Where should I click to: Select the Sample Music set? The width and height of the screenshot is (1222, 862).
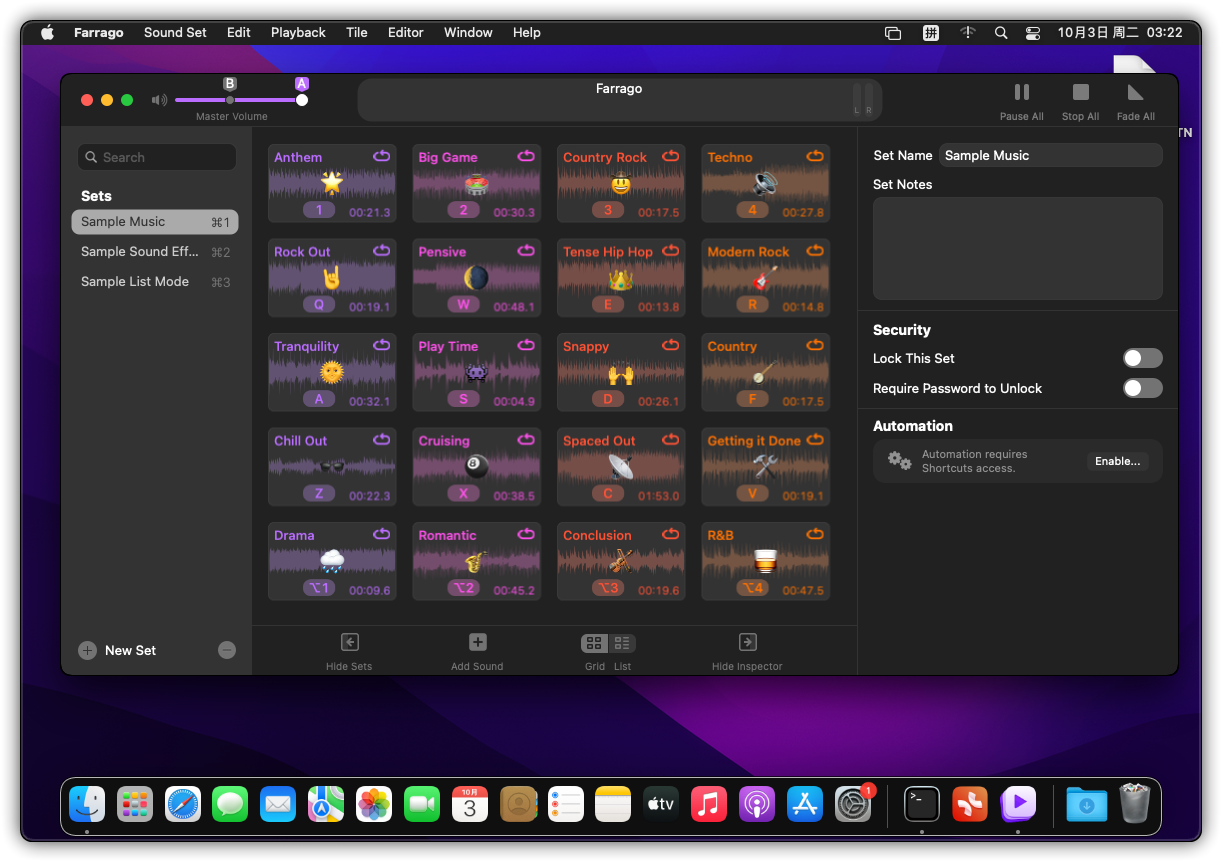155,222
